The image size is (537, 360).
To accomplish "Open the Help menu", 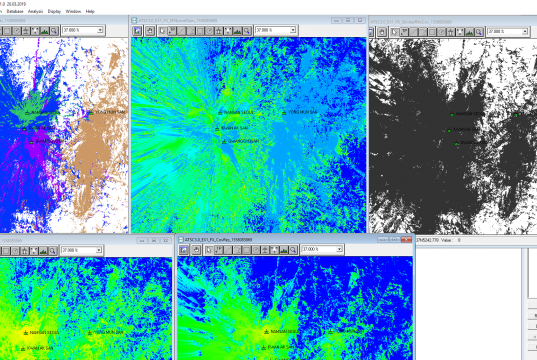I will tap(90, 11).
